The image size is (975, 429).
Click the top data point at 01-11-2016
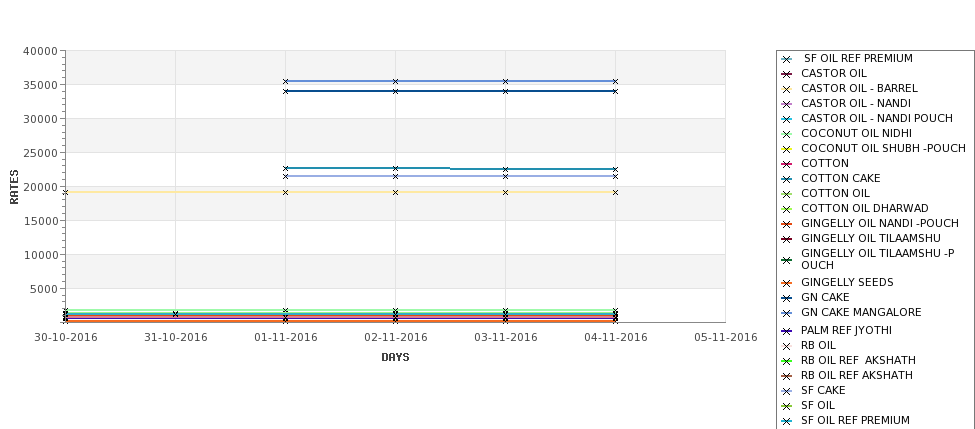285,81
